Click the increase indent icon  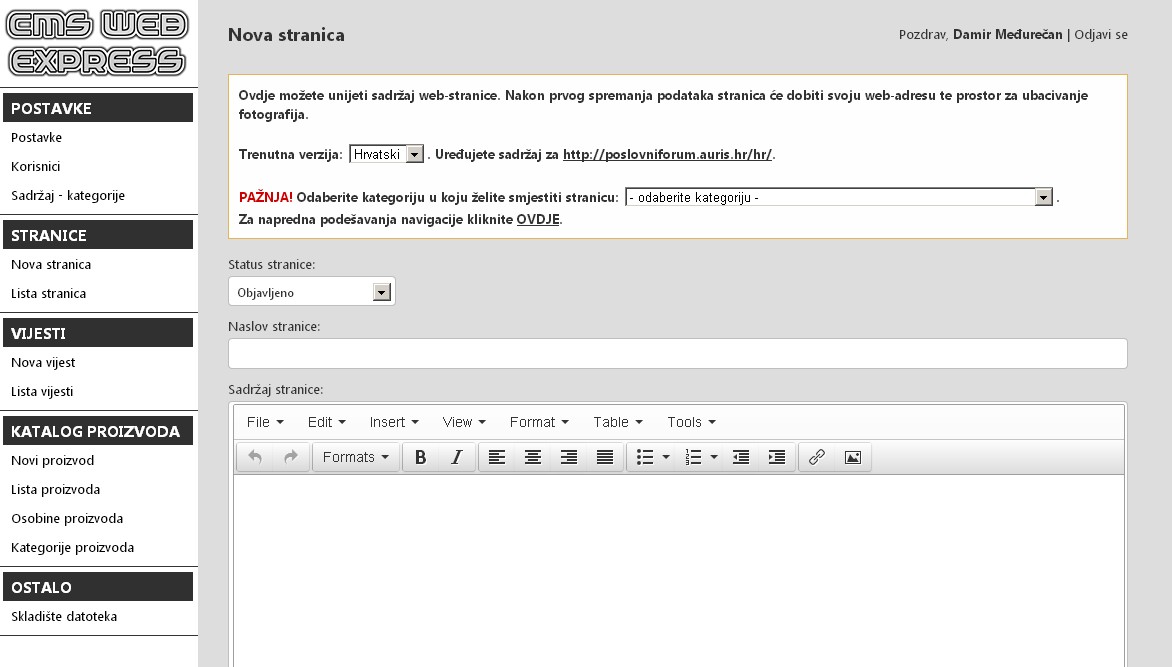[777, 457]
